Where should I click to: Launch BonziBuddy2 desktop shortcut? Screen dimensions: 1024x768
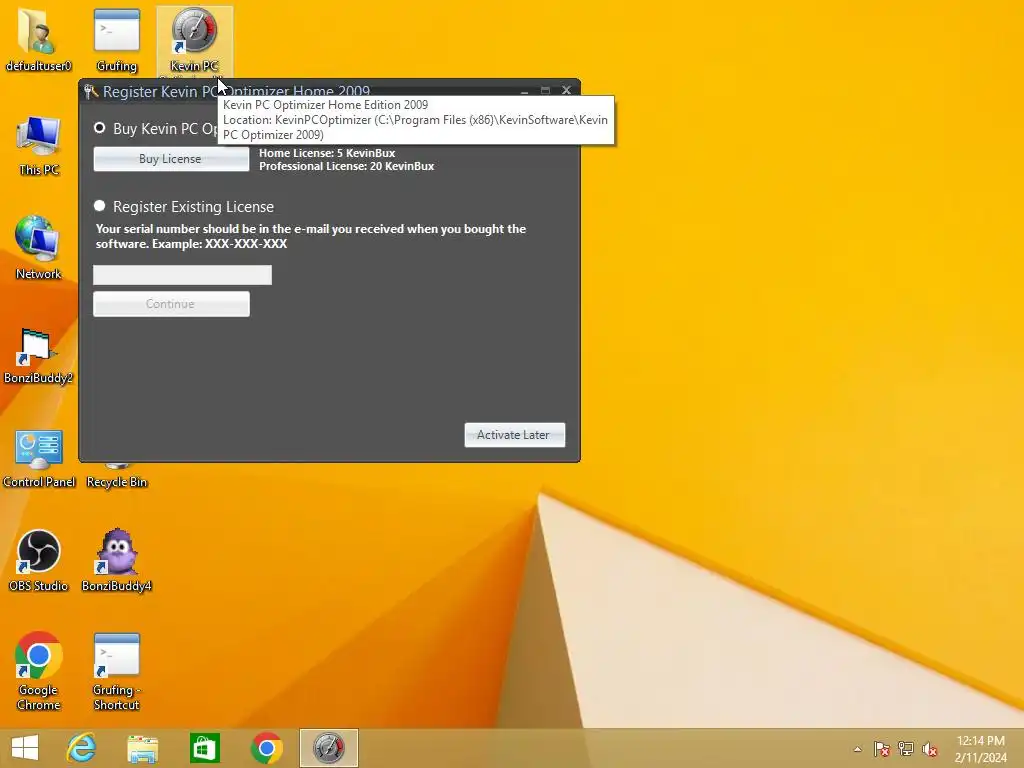tap(38, 355)
